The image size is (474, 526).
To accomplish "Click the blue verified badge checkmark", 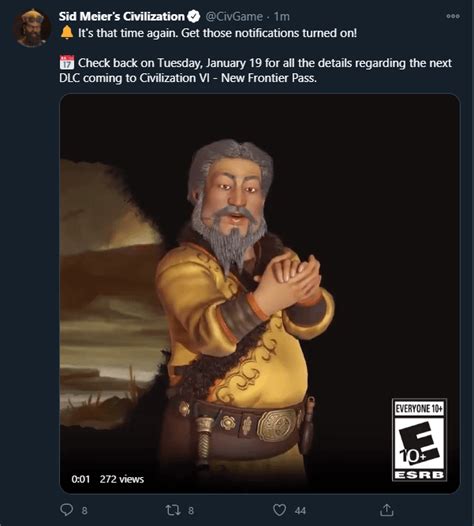I will click(194, 16).
